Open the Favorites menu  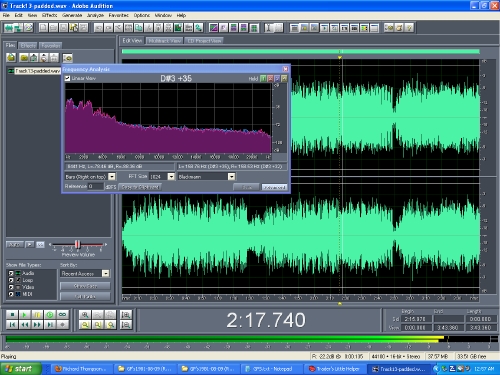click(x=119, y=15)
